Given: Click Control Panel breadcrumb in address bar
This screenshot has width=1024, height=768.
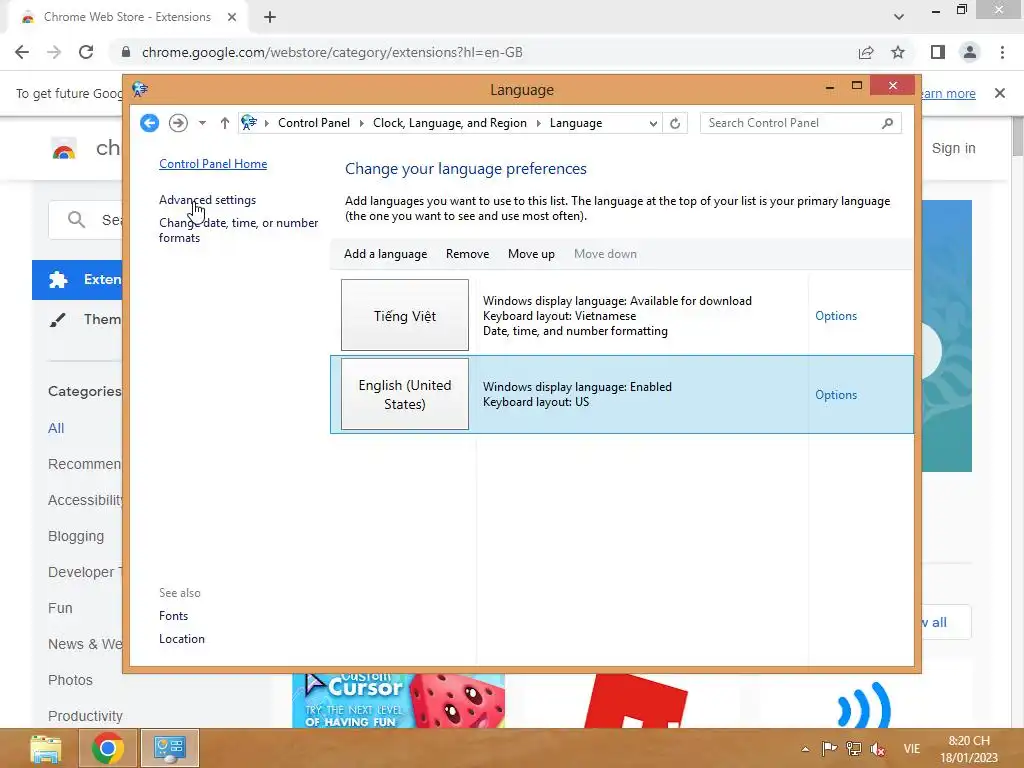Looking at the screenshot, I should pos(313,123).
